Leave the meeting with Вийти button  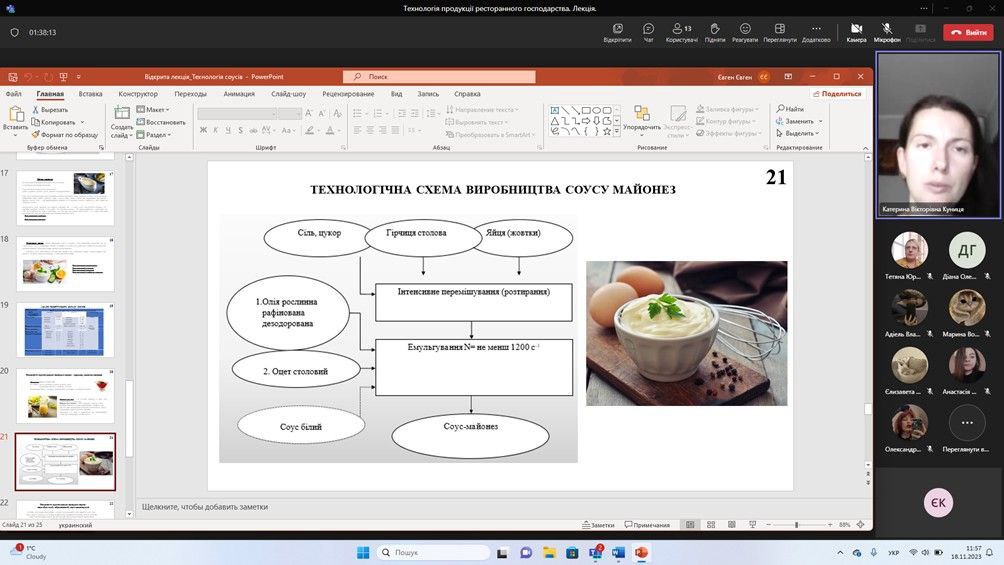(x=968, y=32)
